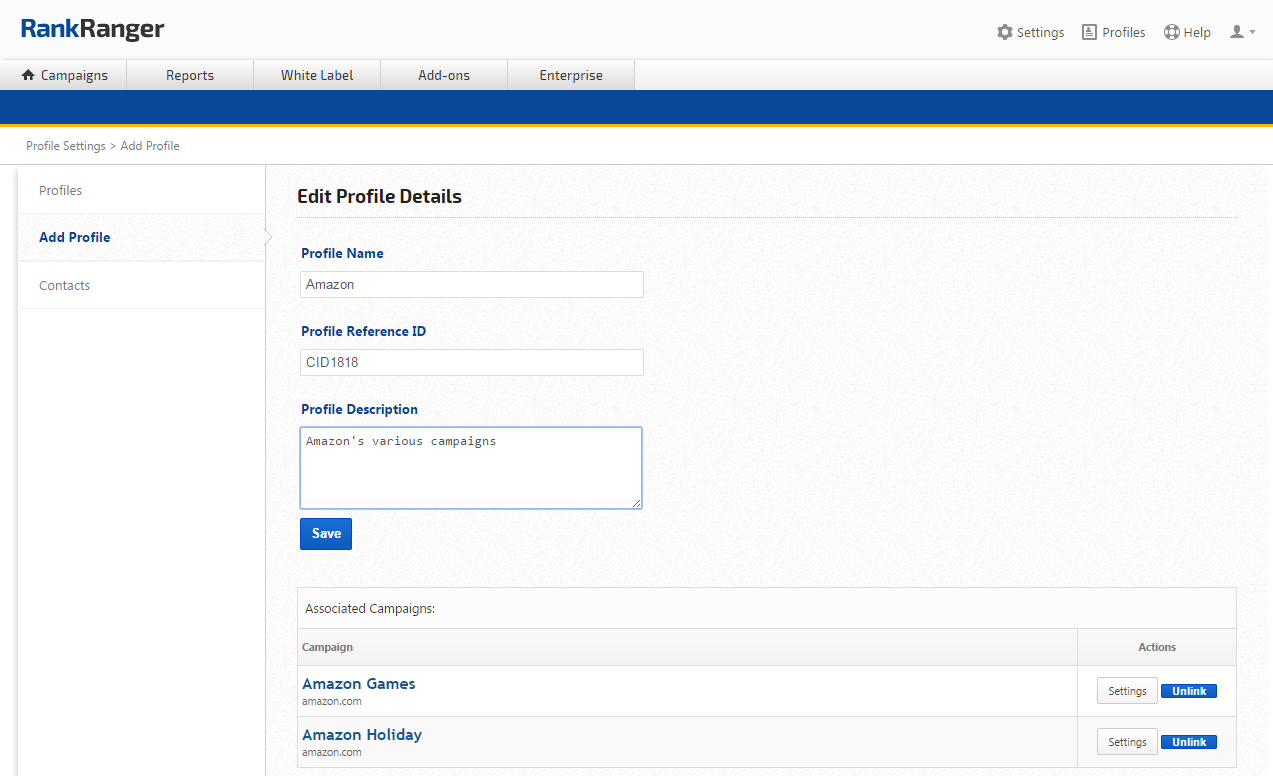Click the Actions column header
Viewport: 1273px width, 776px height.
1157,647
